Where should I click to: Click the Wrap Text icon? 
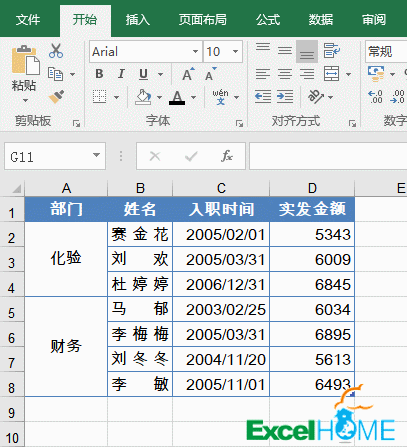coord(331,51)
